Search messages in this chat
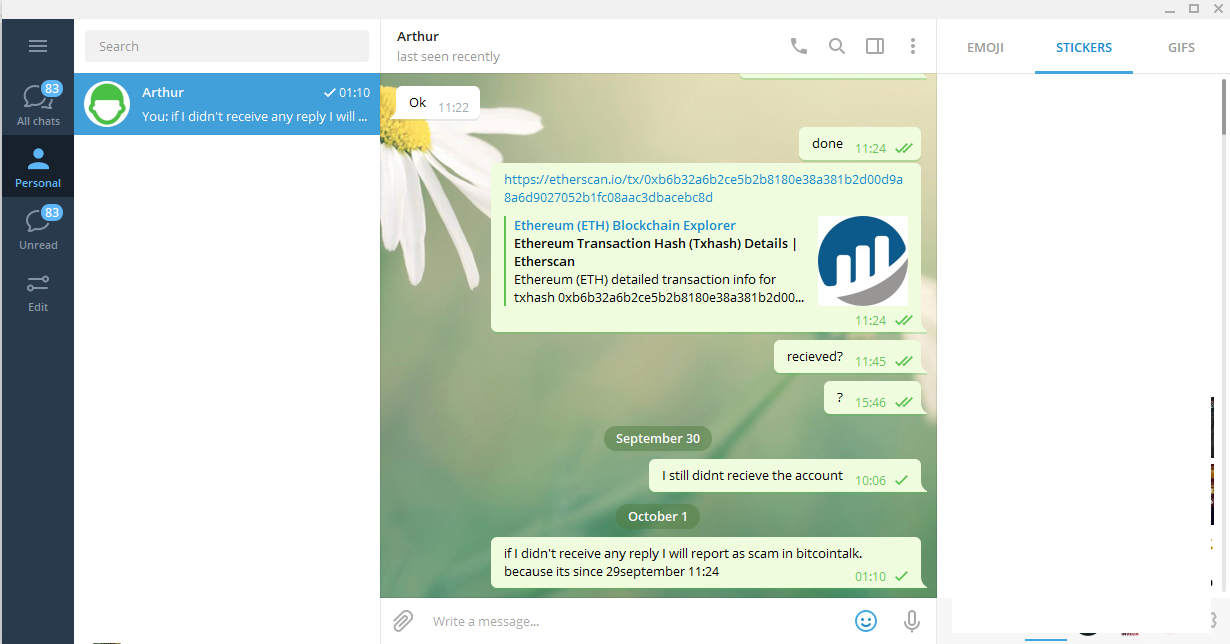The width and height of the screenshot is (1230, 644). [x=837, y=46]
